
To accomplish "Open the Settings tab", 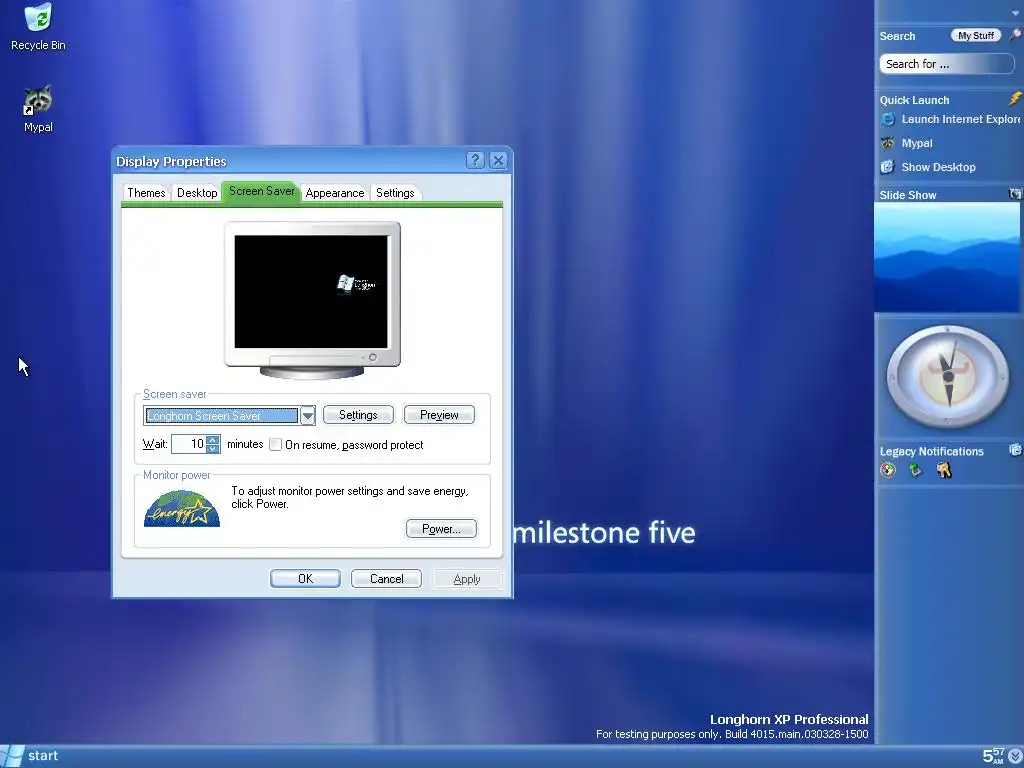I will [x=395, y=193].
